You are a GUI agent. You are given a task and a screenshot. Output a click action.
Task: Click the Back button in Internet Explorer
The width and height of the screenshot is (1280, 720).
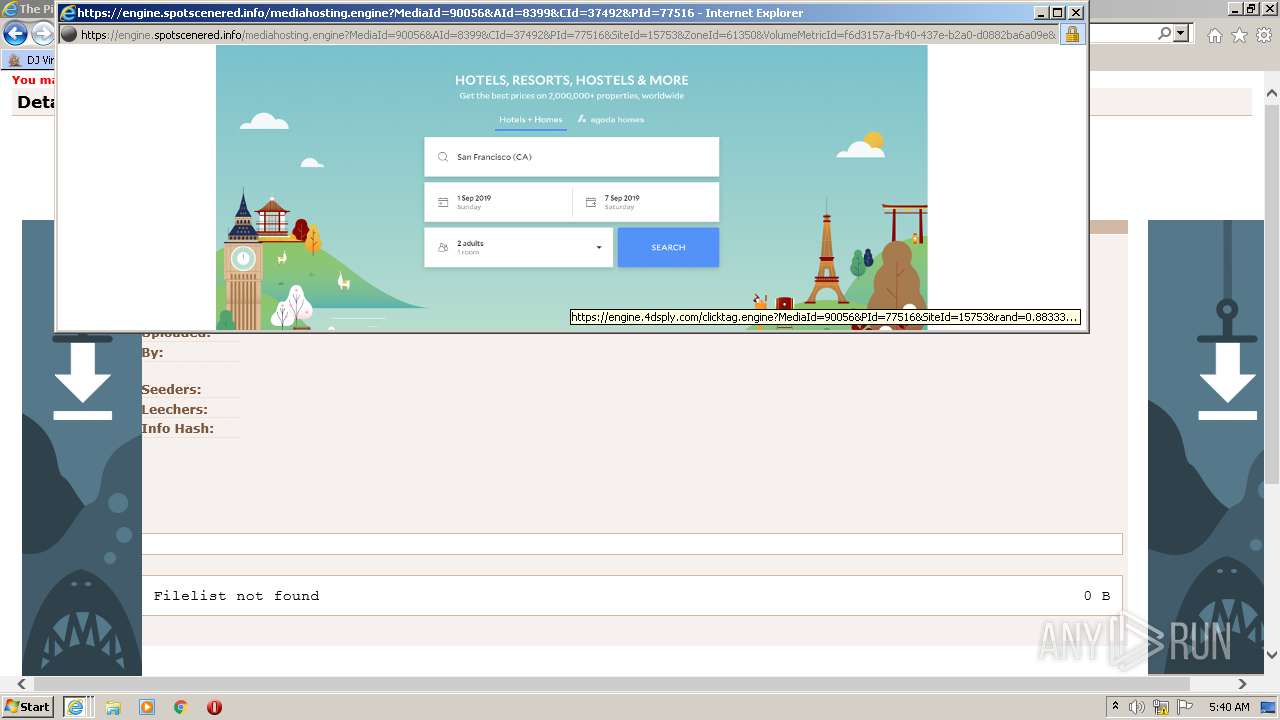point(15,34)
